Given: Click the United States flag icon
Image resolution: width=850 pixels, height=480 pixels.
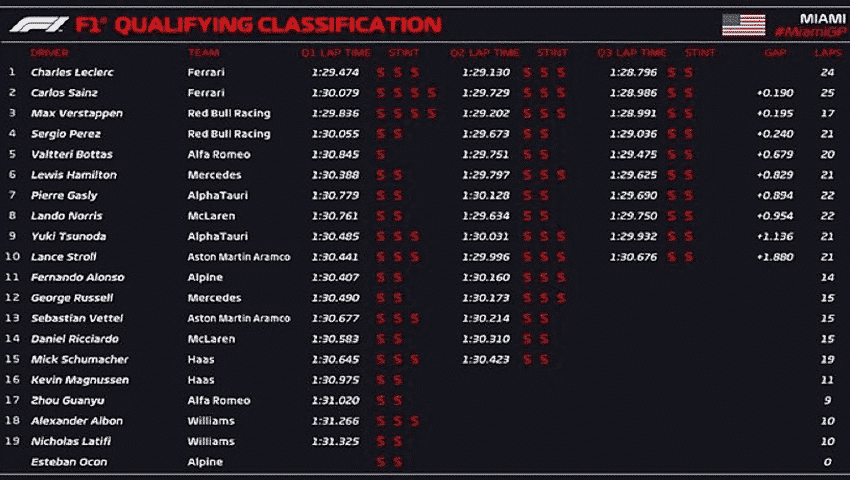Looking at the screenshot, I should [x=743, y=25].
